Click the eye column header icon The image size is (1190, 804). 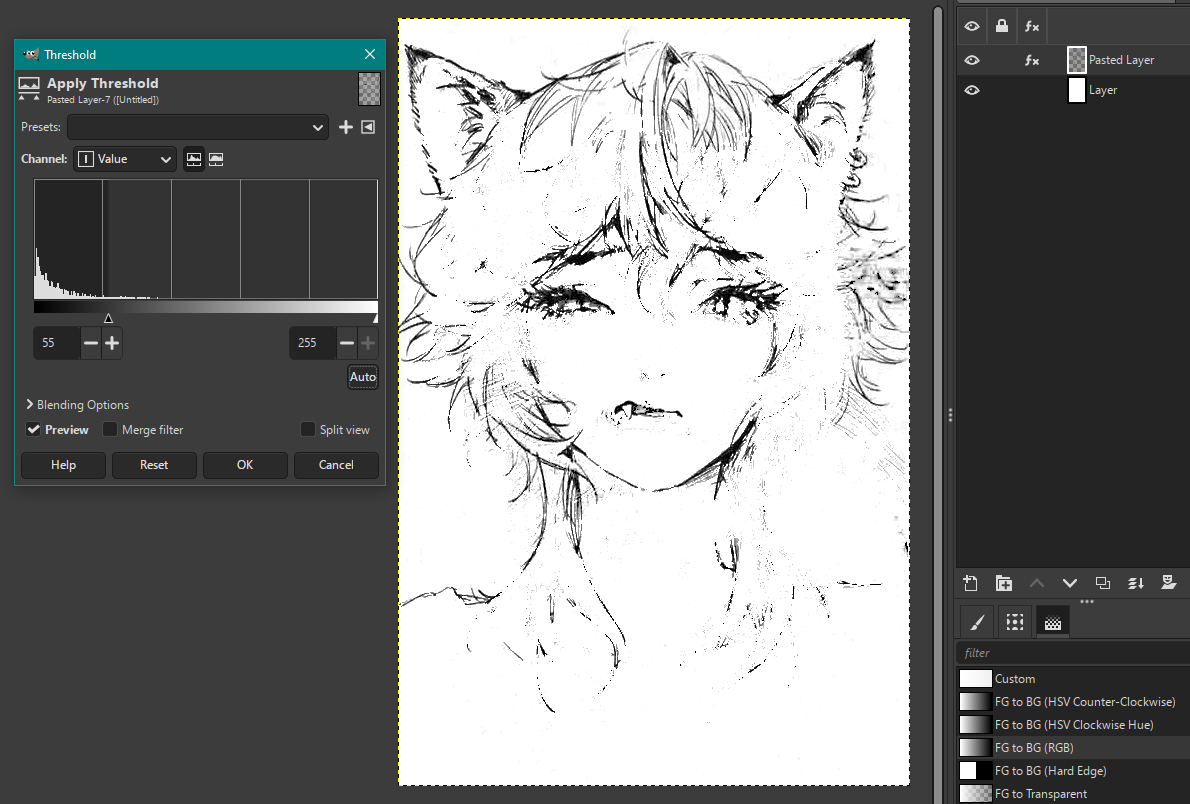(x=971, y=27)
